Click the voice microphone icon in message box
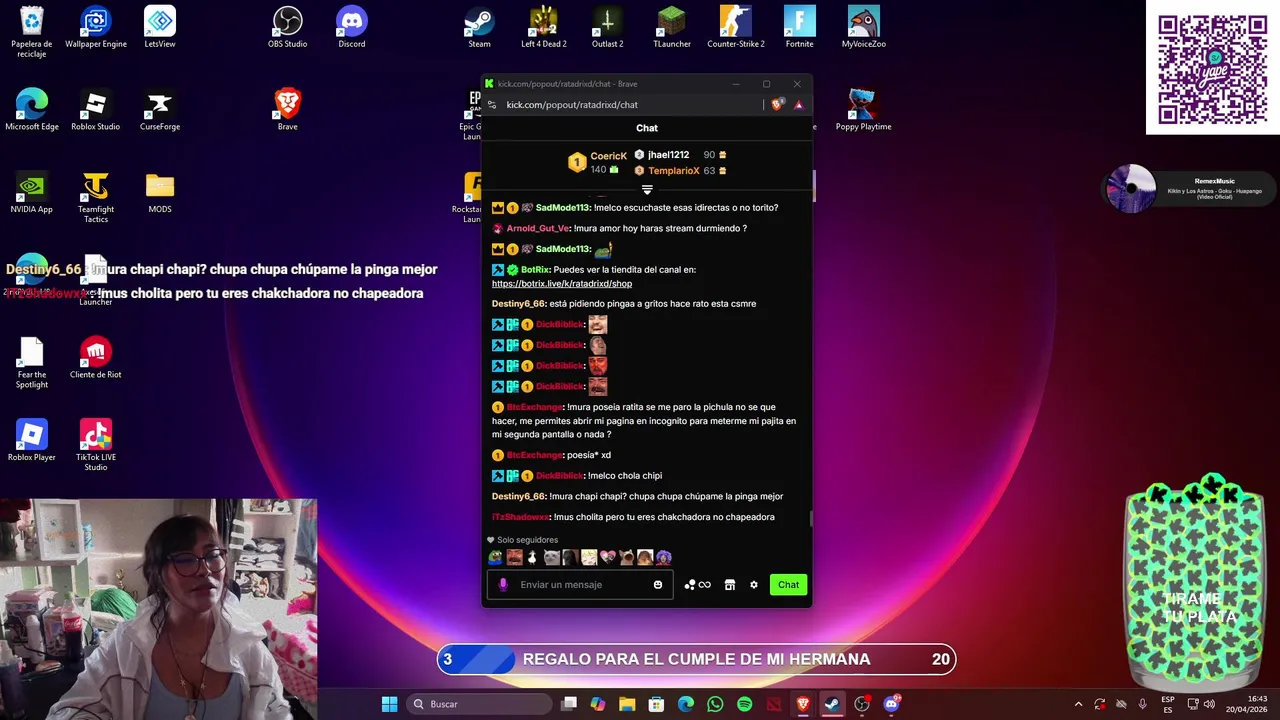Image resolution: width=1280 pixels, height=720 pixels. pos(503,585)
